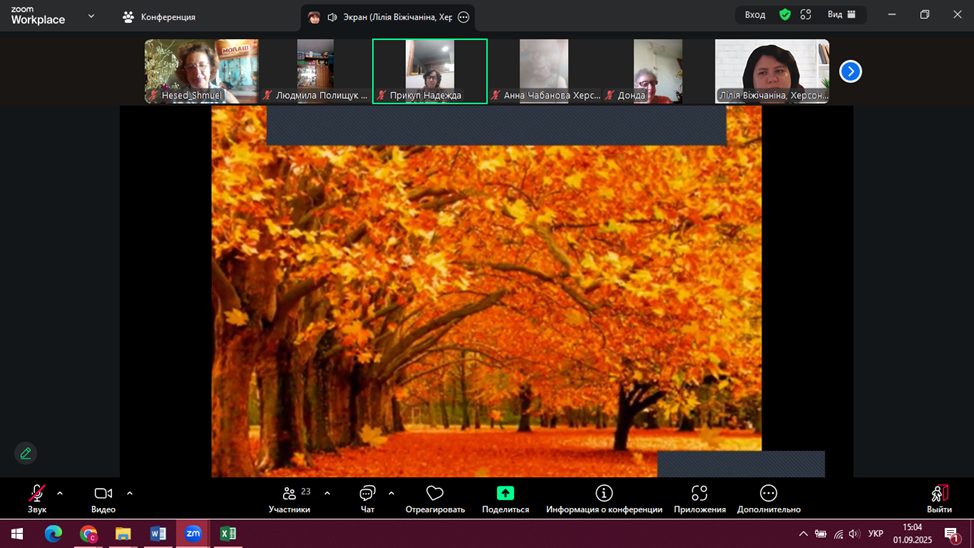
Task: Expand Zoom Workplace dropdown chevron
Action: click(x=92, y=16)
